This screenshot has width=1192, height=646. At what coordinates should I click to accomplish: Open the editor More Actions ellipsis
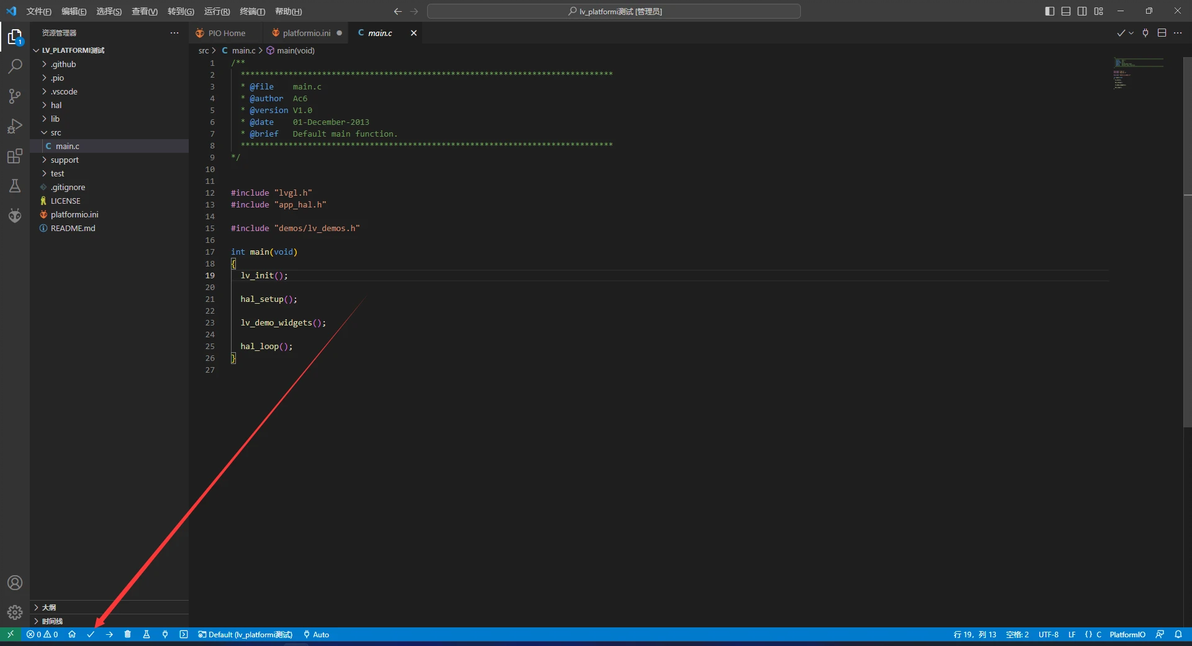tap(1178, 33)
